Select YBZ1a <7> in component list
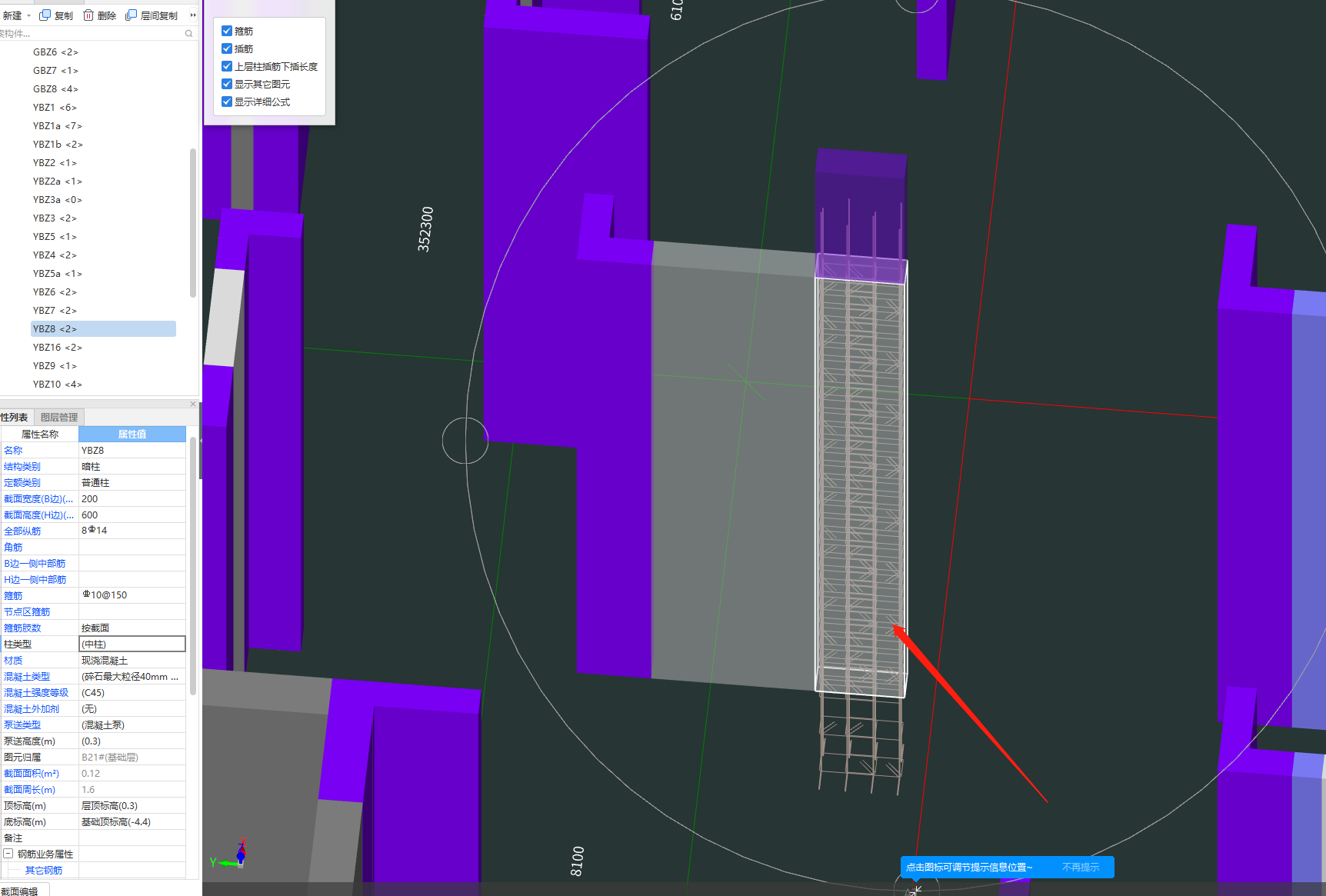 tap(58, 126)
